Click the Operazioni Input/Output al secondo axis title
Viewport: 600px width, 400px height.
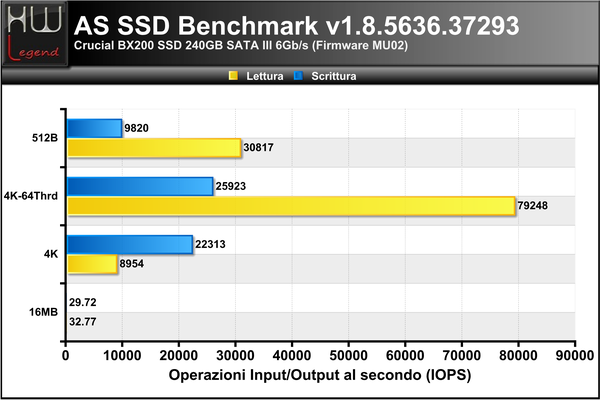(320, 375)
